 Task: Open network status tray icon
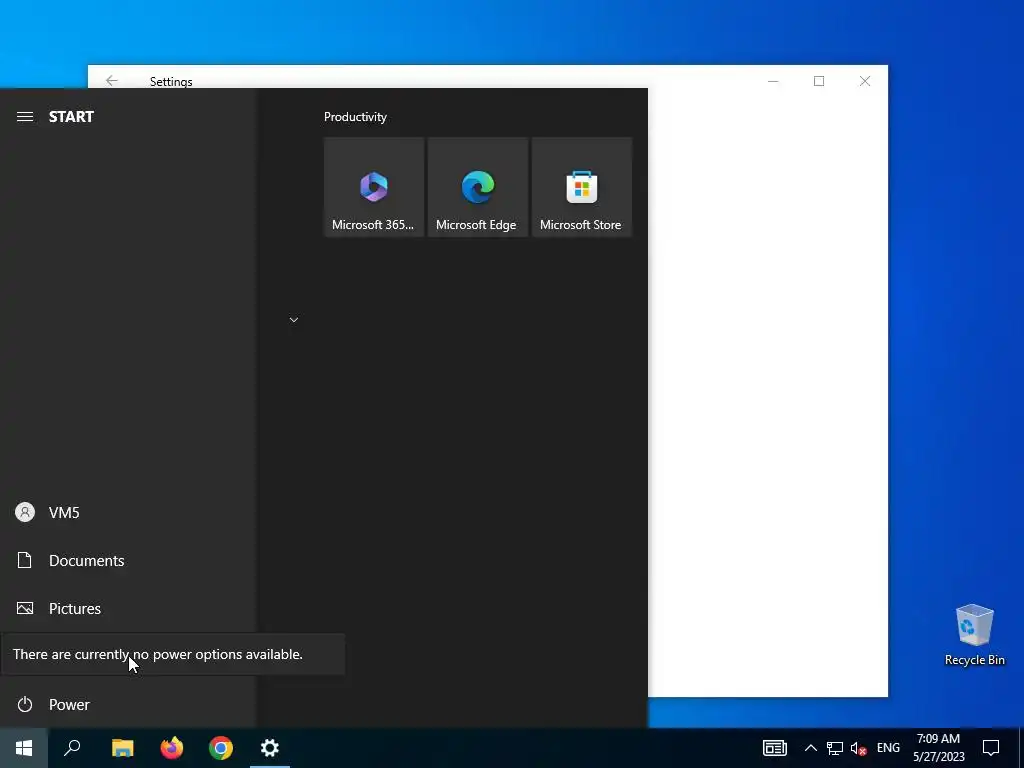point(835,748)
